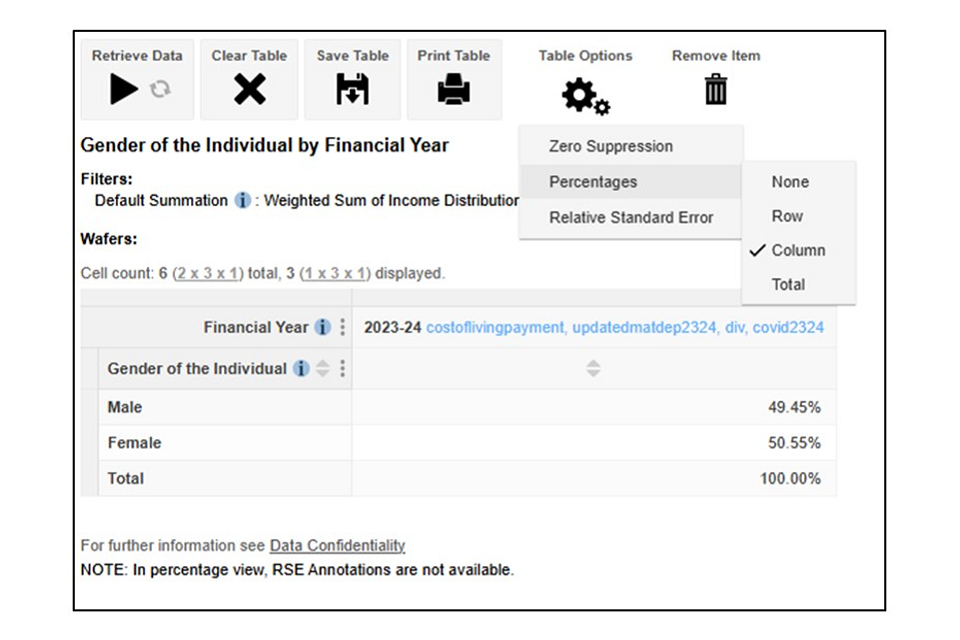Print the table with the printer icon
Viewport: 960px width, 640px height.
pyautogui.click(x=454, y=90)
